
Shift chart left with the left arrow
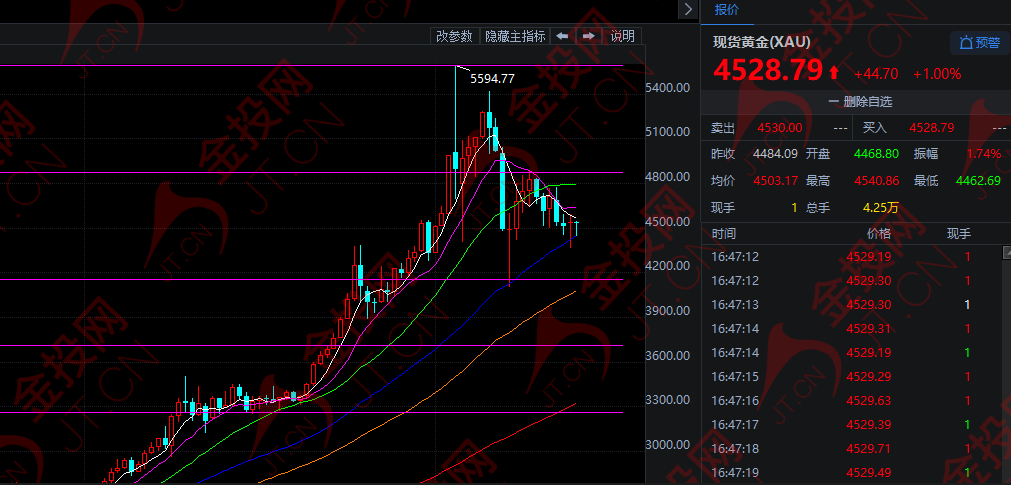(x=562, y=36)
